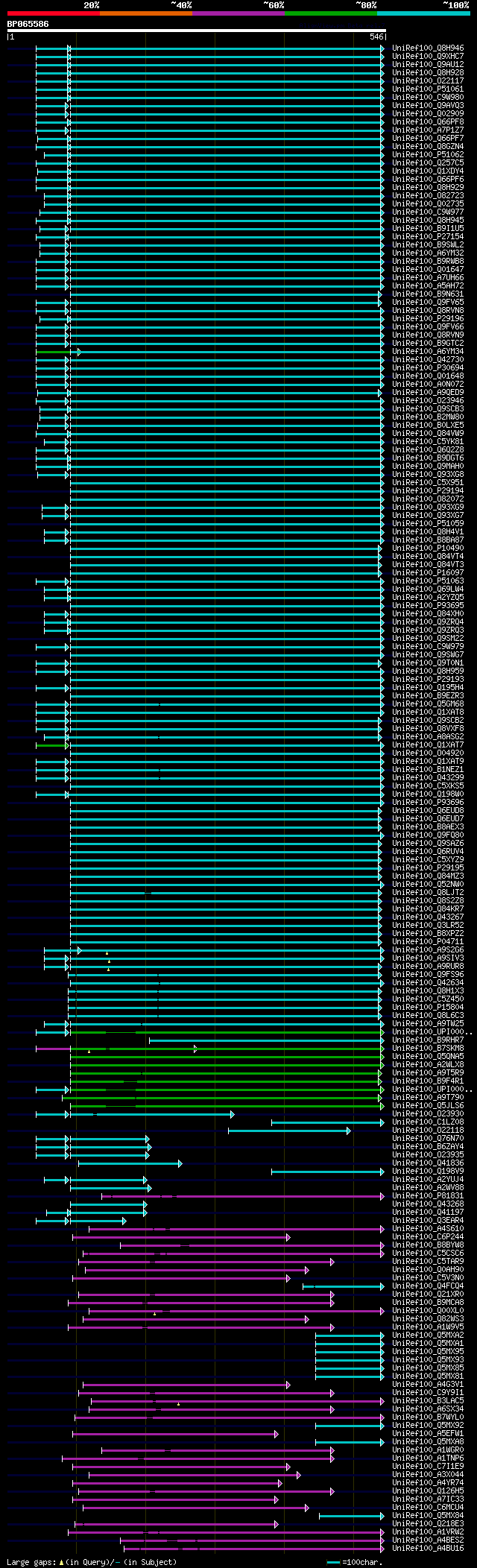Select the UniRef100_Q8GZN4 label
The image size is (477, 1568).
(x=428, y=147)
